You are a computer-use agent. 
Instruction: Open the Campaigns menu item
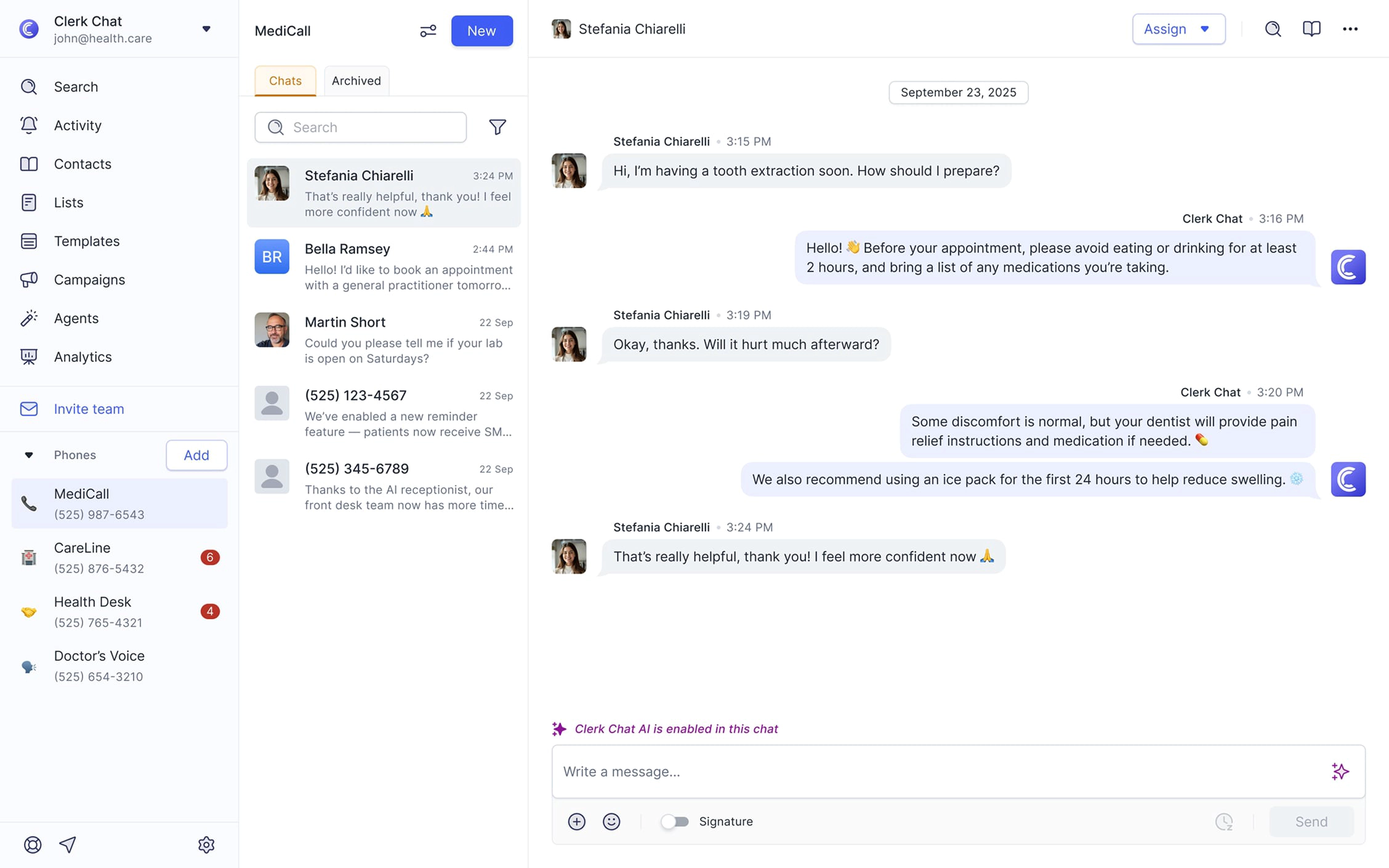pos(89,279)
